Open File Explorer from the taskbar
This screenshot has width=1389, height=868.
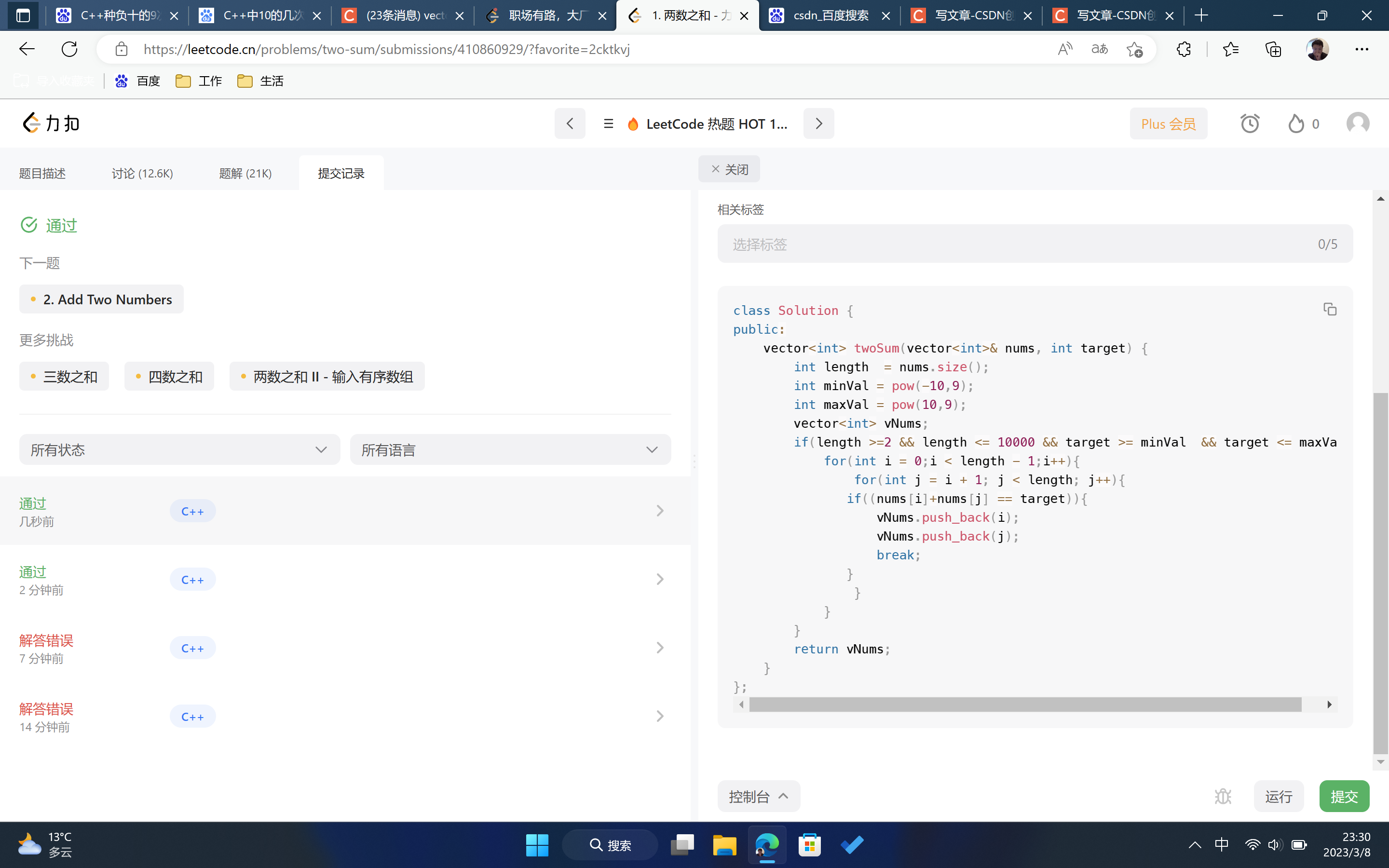pyautogui.click(x=724, y=845)
